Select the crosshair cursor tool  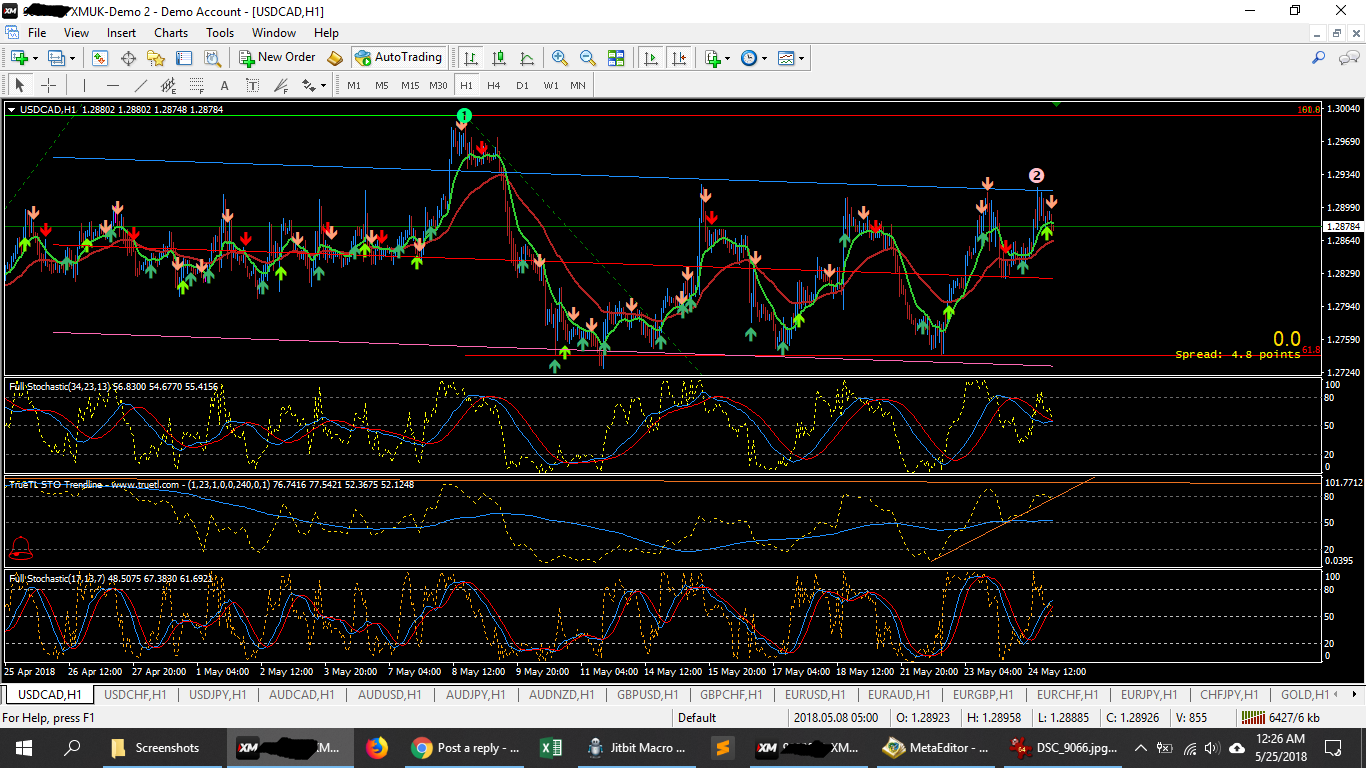48,85
